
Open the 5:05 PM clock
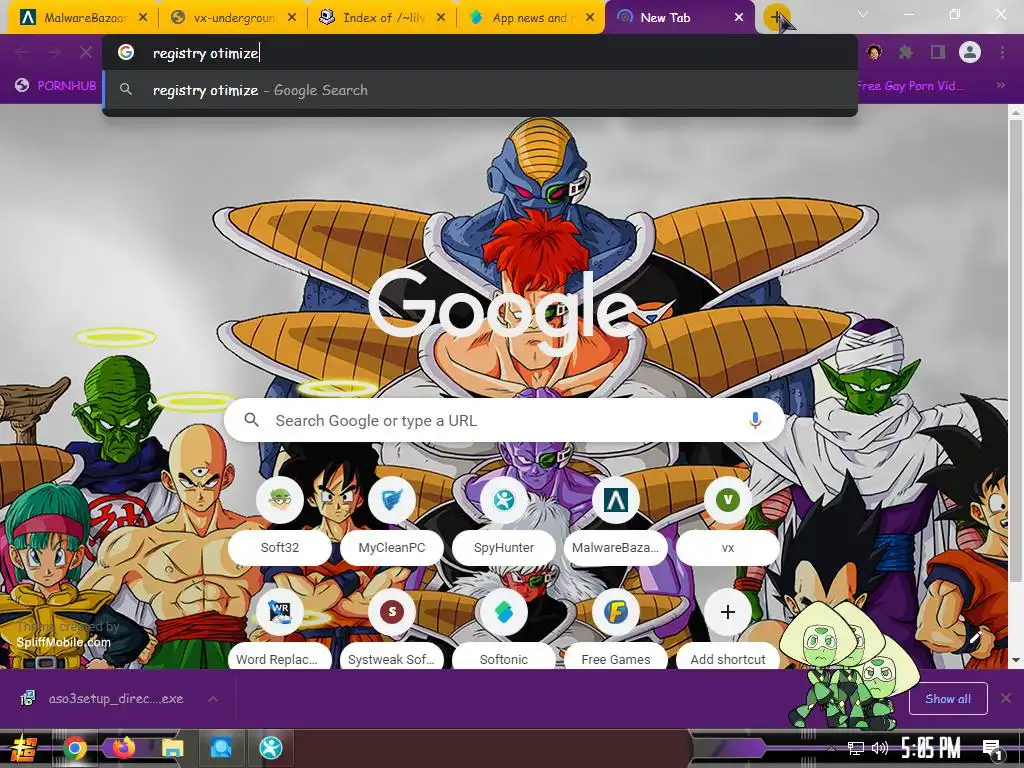(931, 748)
